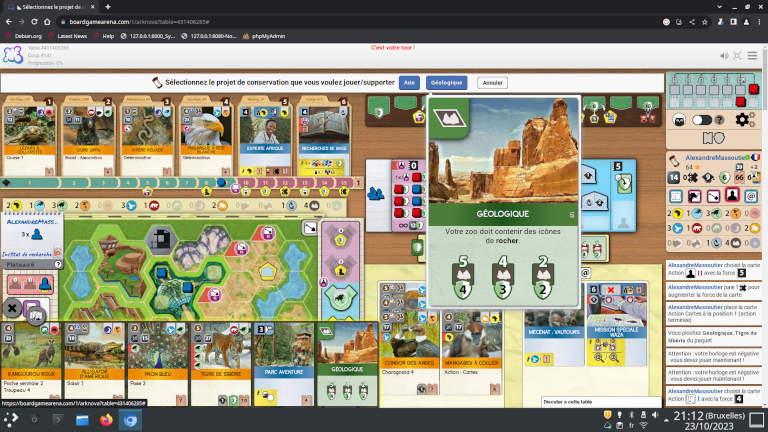Click the Association action card icon in player panel
Image resolution: width=768 pixels, height=432 pixels.
click(x=732, y=195)
